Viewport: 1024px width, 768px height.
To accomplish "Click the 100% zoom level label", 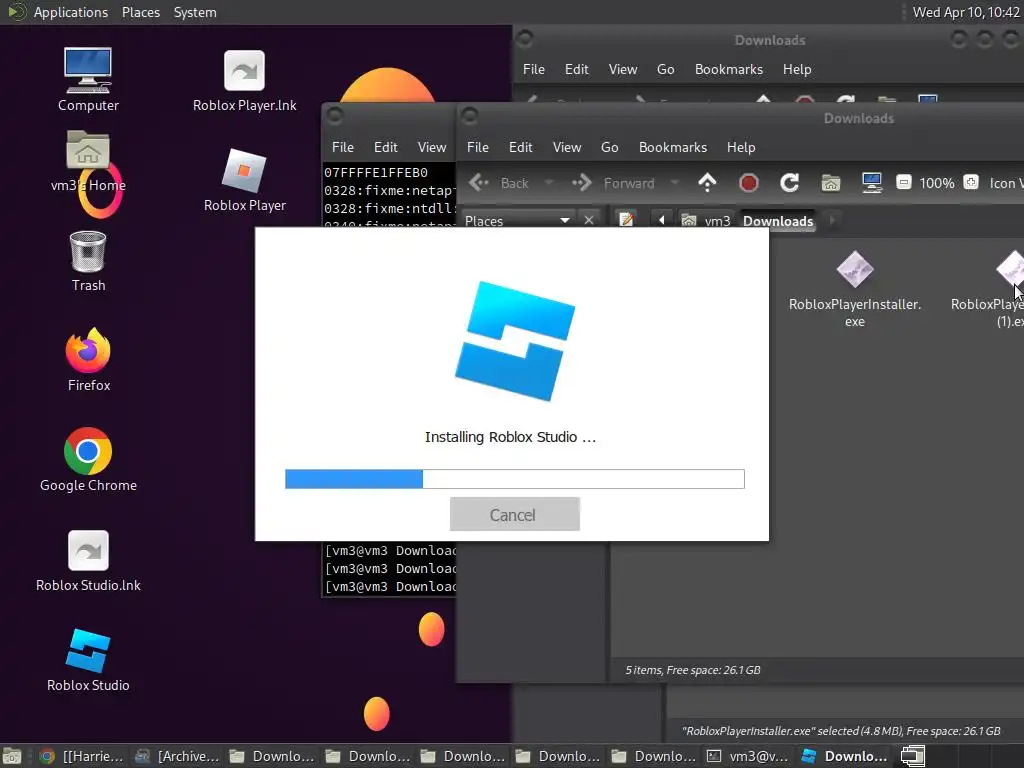I will (936, 183).
